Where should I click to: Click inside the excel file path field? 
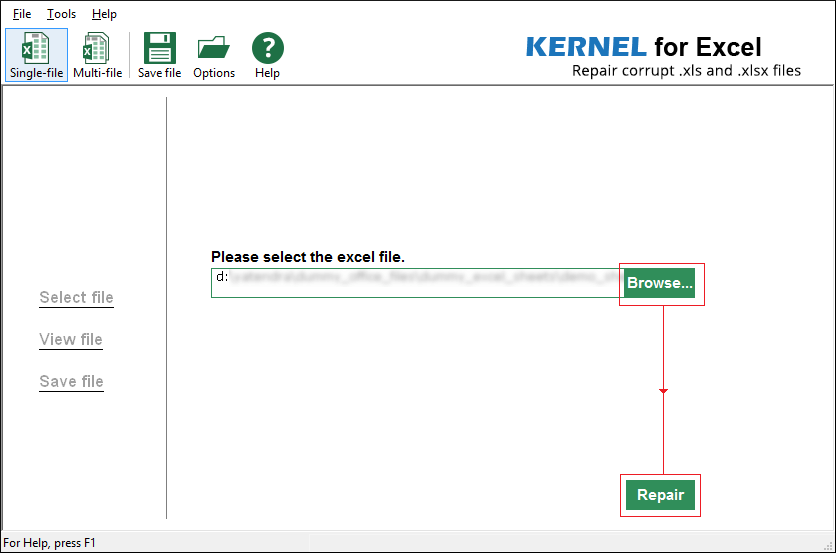tap(417, 283)
